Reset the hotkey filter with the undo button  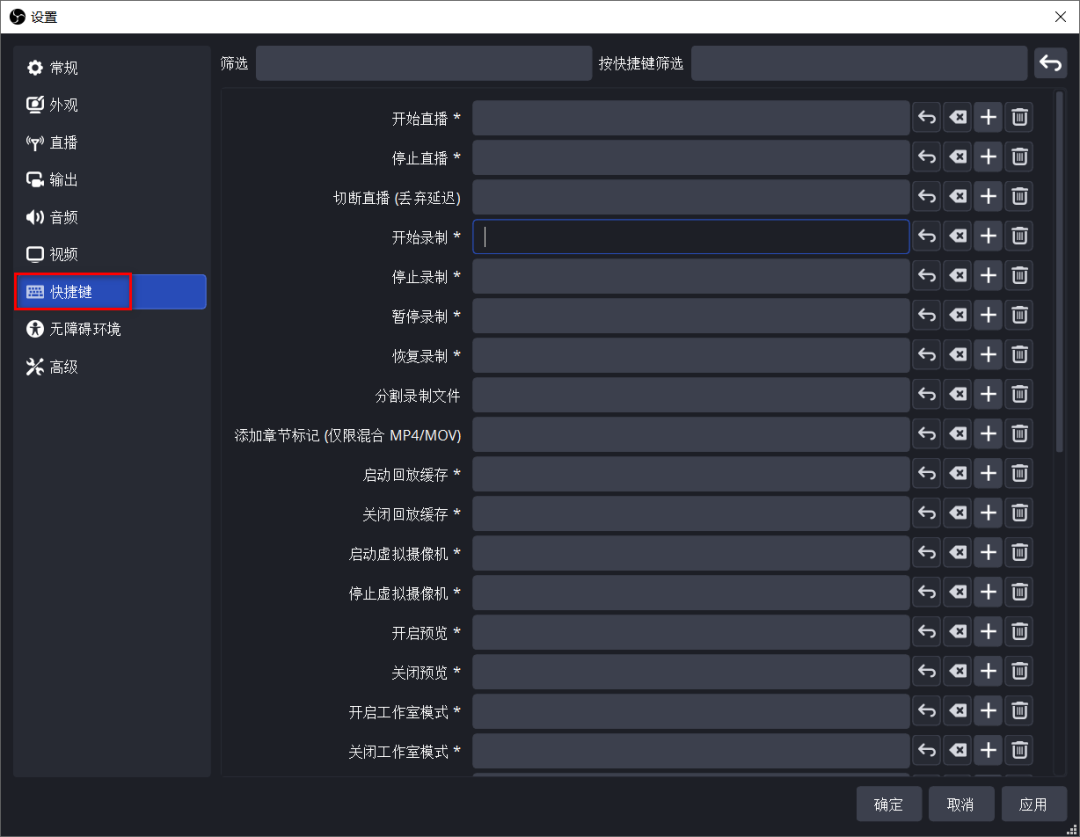[1050, 63]
